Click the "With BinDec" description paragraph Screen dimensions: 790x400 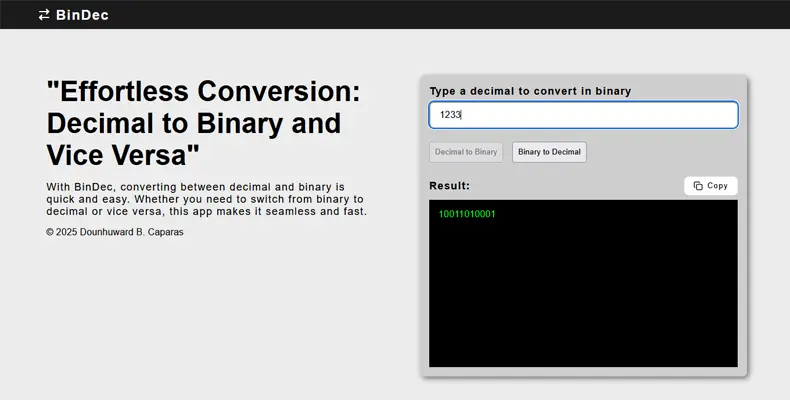206,199
